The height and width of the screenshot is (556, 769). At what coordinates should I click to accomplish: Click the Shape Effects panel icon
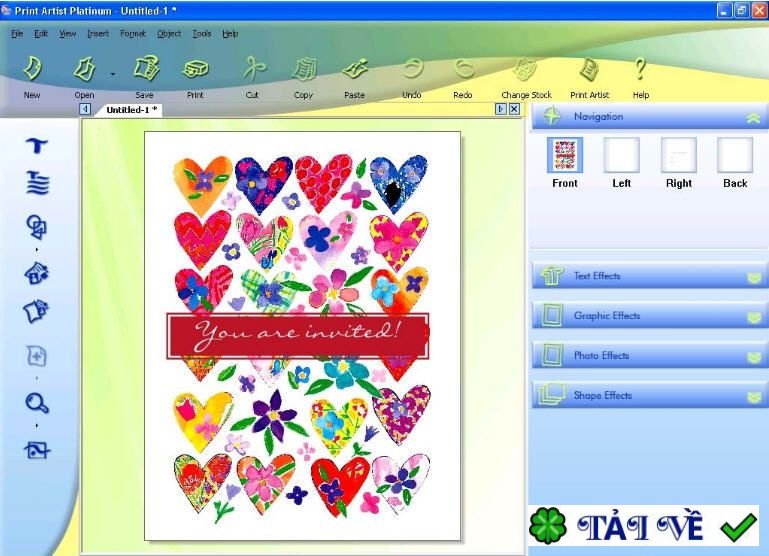(x=552, y=395)
